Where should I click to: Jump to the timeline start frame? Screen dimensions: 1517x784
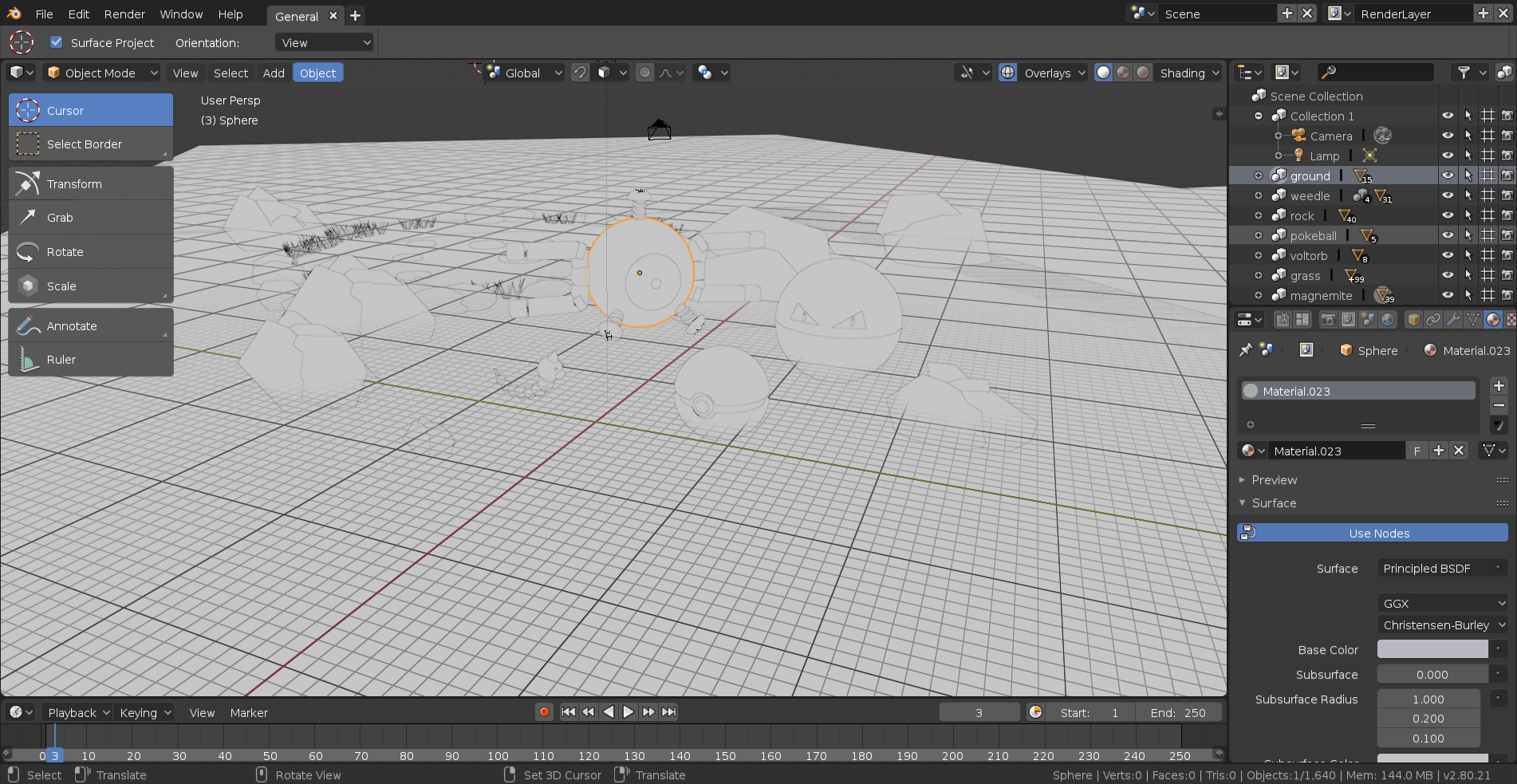pos(568,712)
